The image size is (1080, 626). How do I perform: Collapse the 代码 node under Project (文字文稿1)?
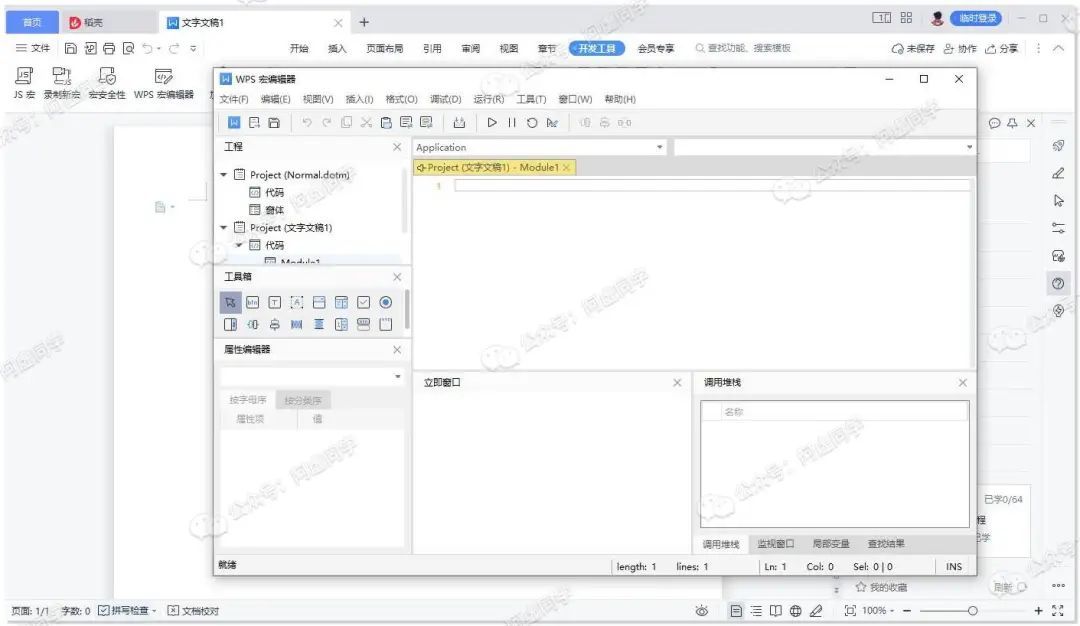(x=239, y=245)
